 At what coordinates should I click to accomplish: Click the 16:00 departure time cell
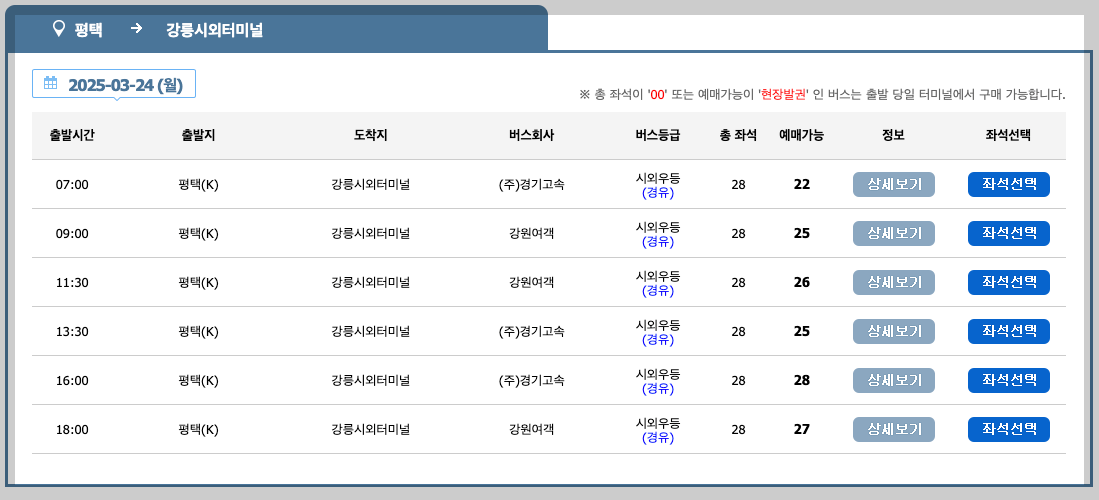(72, 381)
